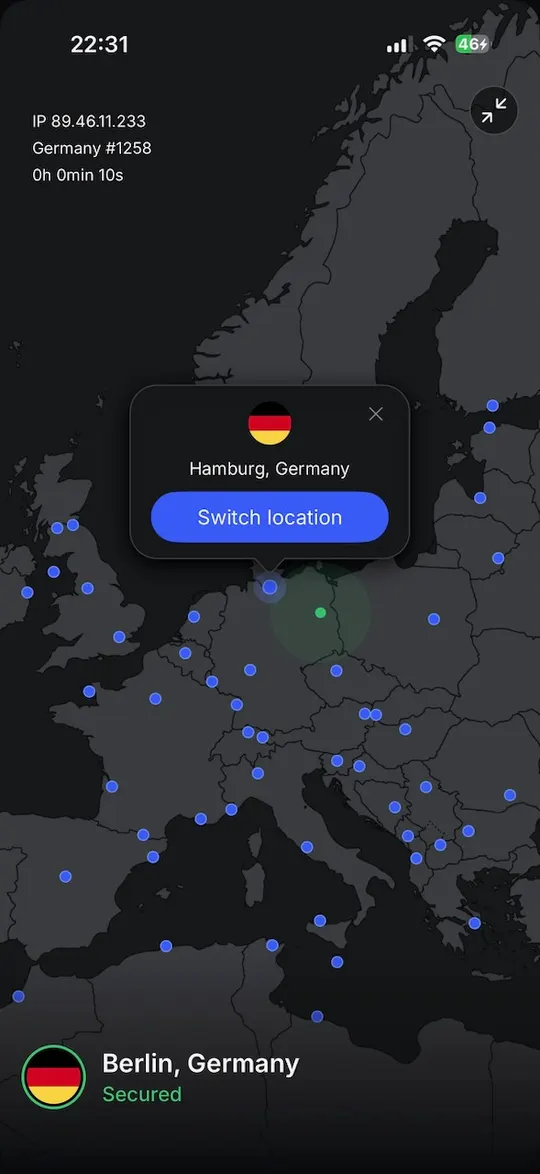Tap the Germany #1258 server label
The width and height of the screenshot is (540, 1174).
[x=91, y=148]
